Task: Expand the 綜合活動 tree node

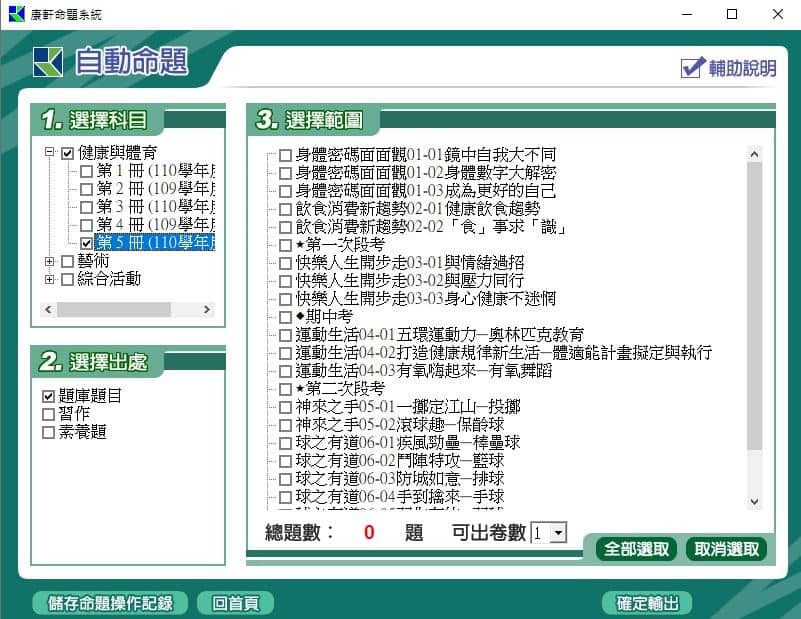Action: point(49,279)
